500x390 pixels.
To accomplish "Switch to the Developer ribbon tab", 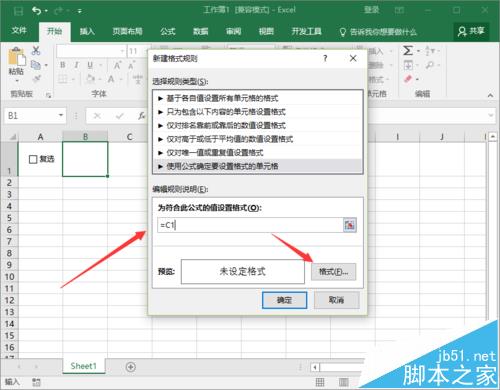I will tap(306, 31).
